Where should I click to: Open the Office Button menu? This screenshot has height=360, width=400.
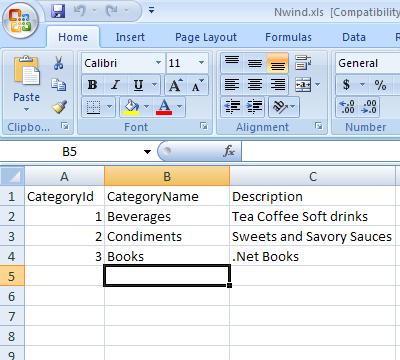click(21, 21)
